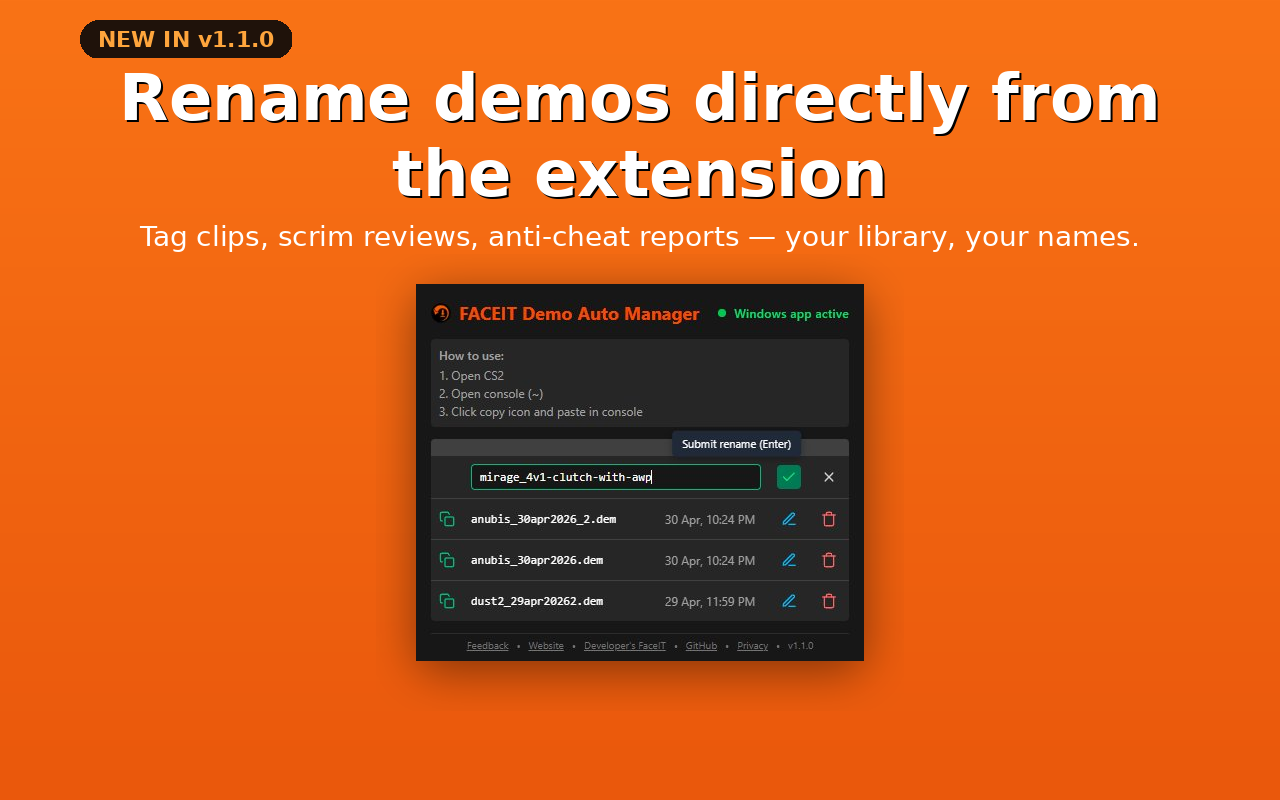
Task: Delete anubis_30apr2026_2.dem with trash icon
Action: coord(829,519)
